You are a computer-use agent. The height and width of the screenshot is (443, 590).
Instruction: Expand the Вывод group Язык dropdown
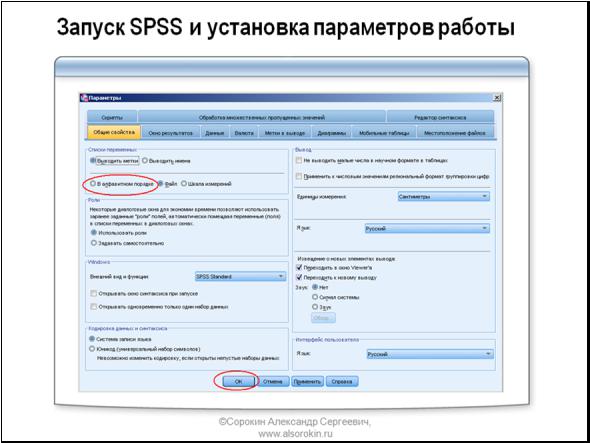427,228
